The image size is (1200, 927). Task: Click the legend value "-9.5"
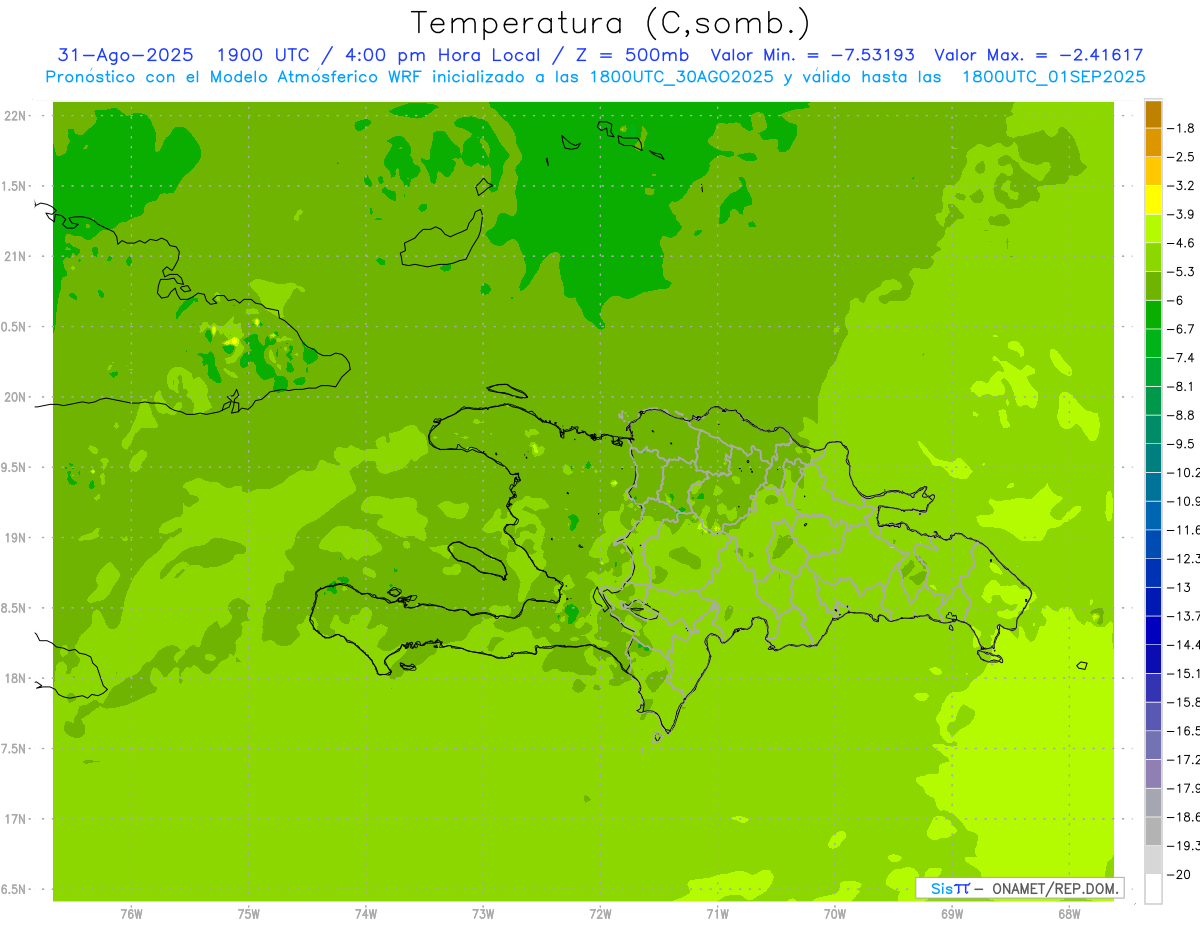1182,444
